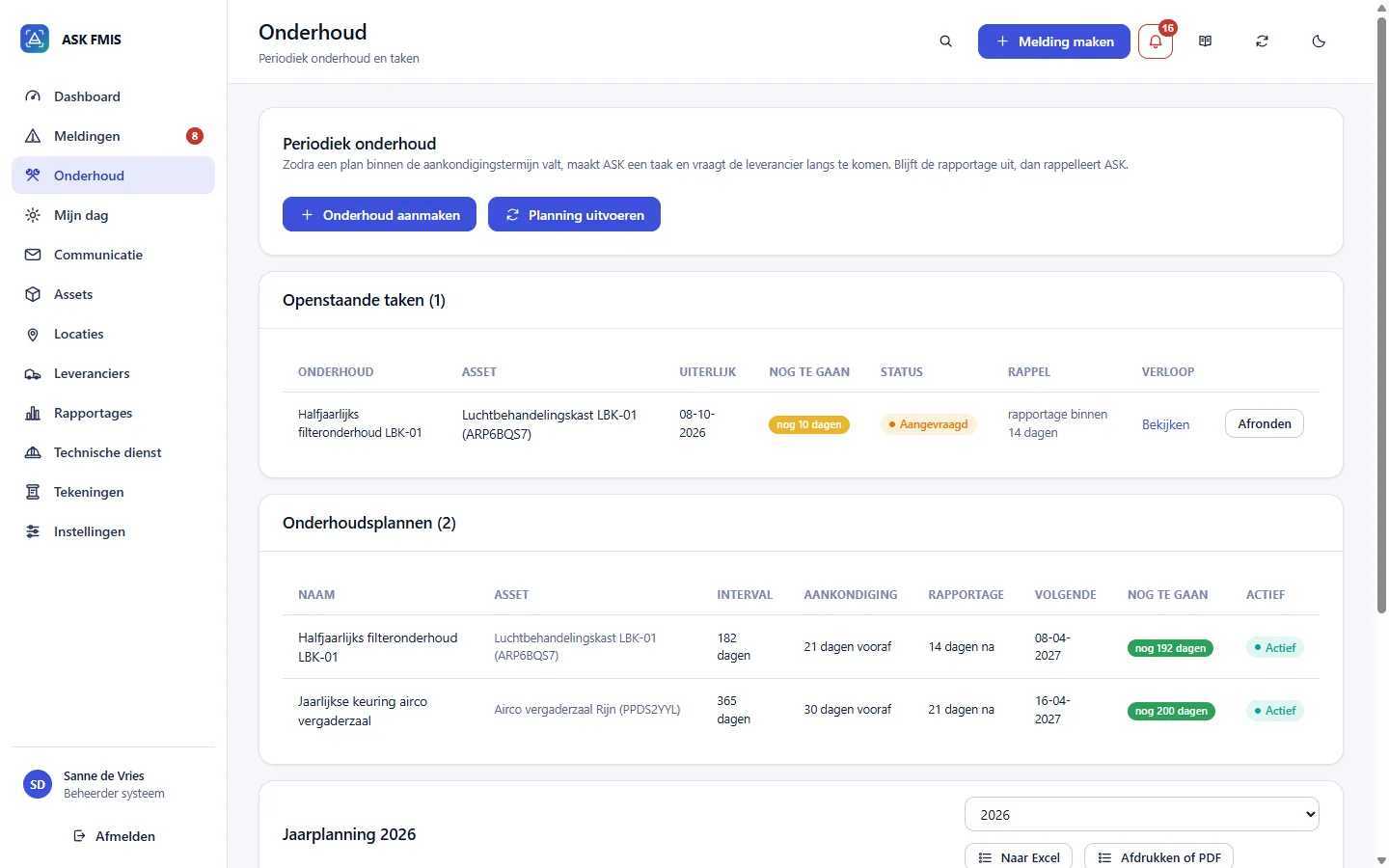Click Onderhoud aanmaken button

(379, 214)
